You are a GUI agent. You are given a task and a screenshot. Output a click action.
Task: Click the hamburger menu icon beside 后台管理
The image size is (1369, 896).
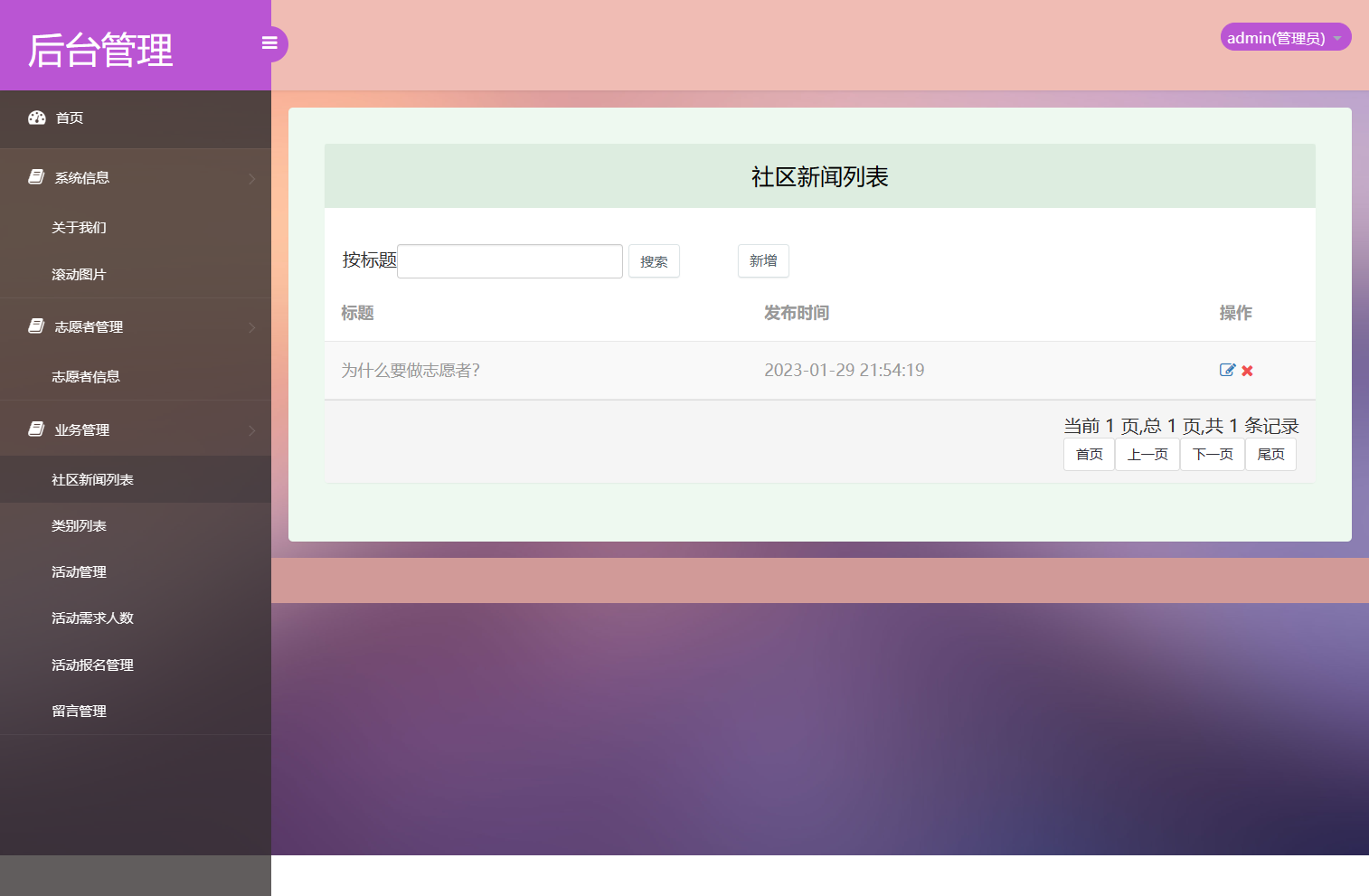269,42
